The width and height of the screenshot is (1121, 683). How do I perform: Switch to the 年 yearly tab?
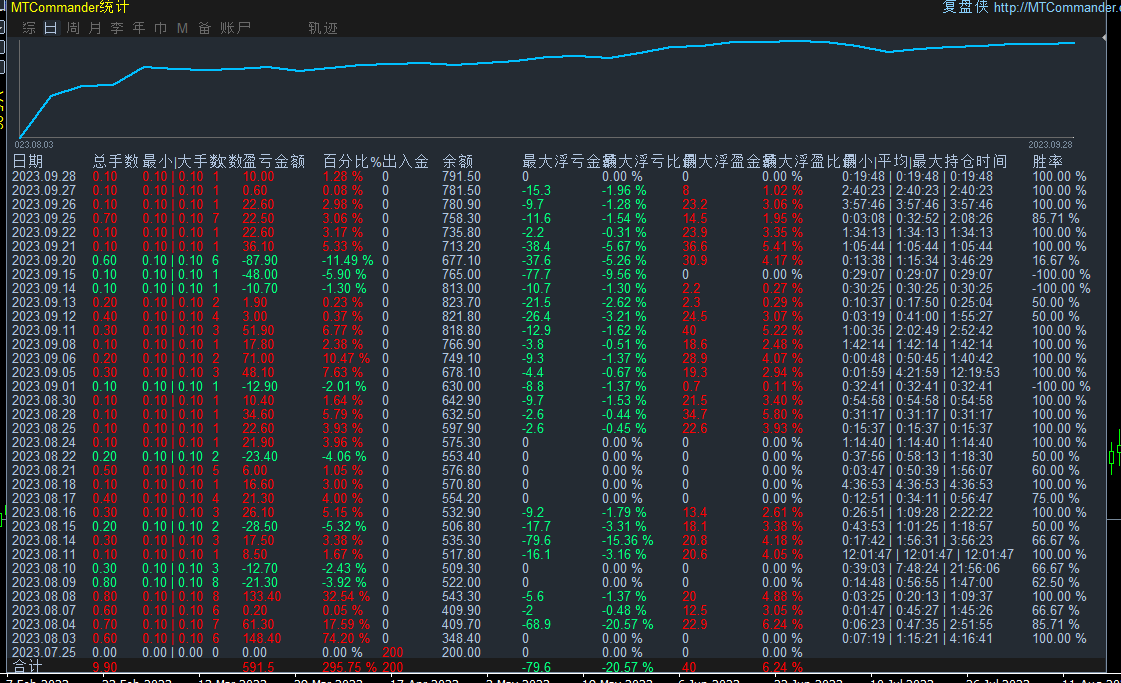(139, 28)
